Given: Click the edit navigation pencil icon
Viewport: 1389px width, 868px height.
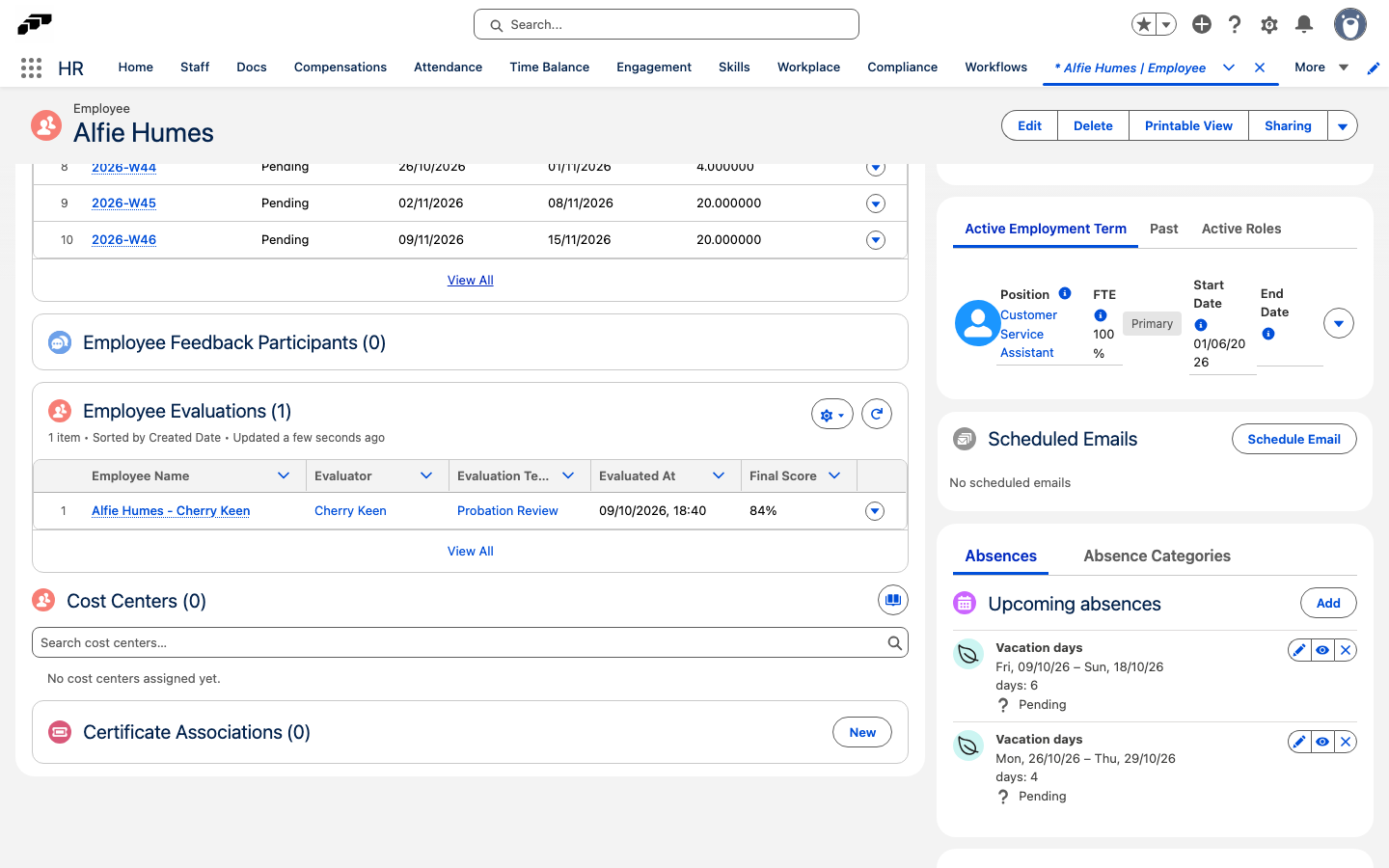Looking at the screenshot, I should [x=1374, y=68].
